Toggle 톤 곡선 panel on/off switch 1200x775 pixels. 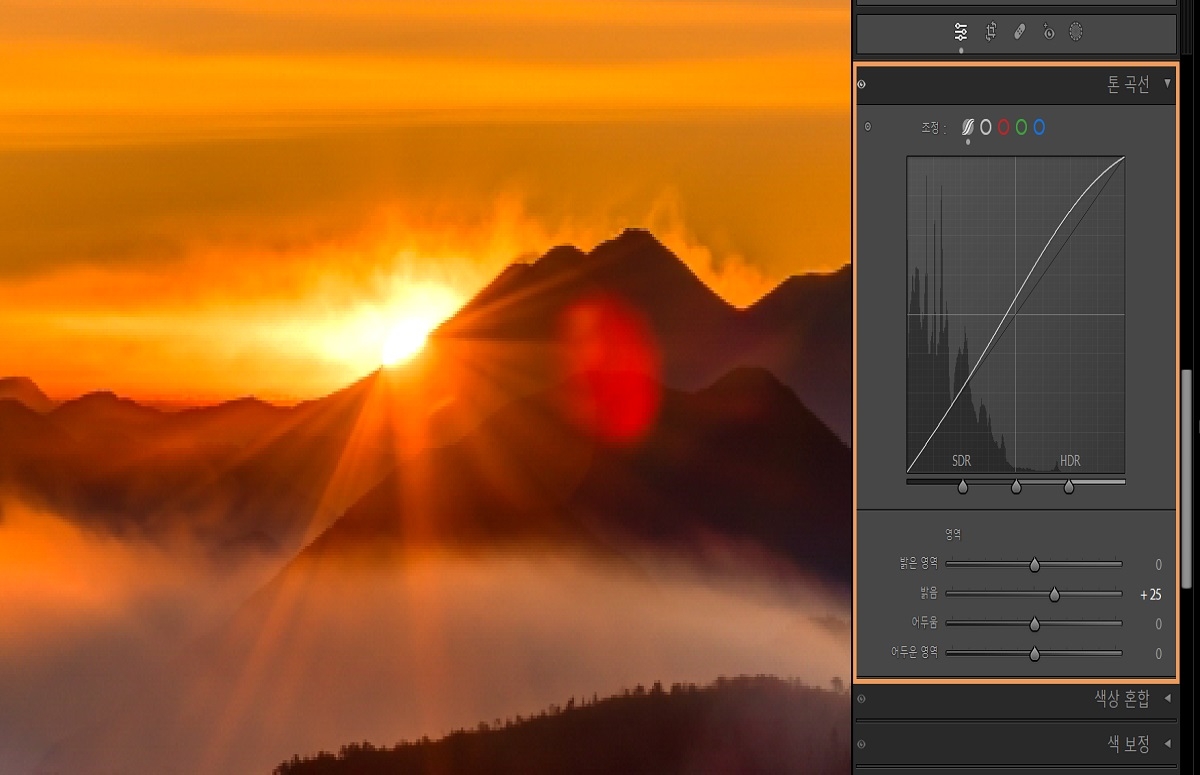(x=861, y=85)
